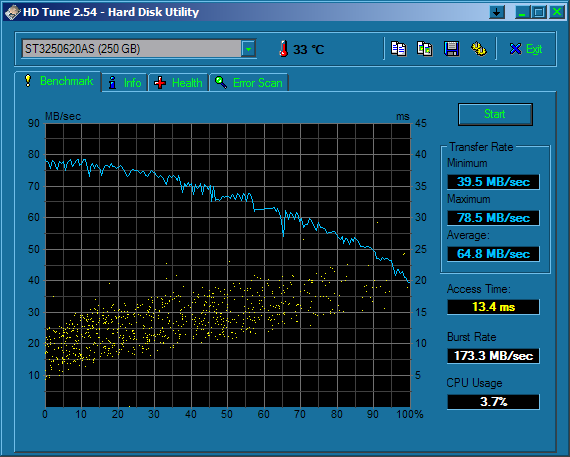
Task: Click the copy screenshot to clipboard icon
Action: pos(425,49)
